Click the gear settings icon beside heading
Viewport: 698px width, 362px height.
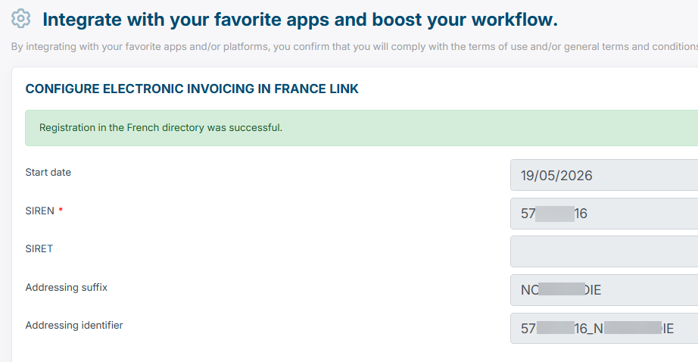click(20, 19)
